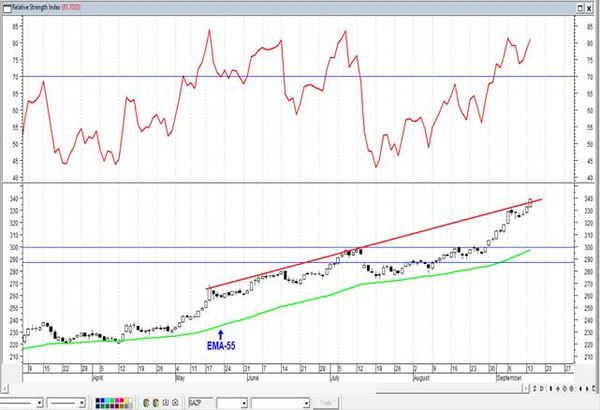
Task: Click the May label on date axis
Action: [180, 378]
